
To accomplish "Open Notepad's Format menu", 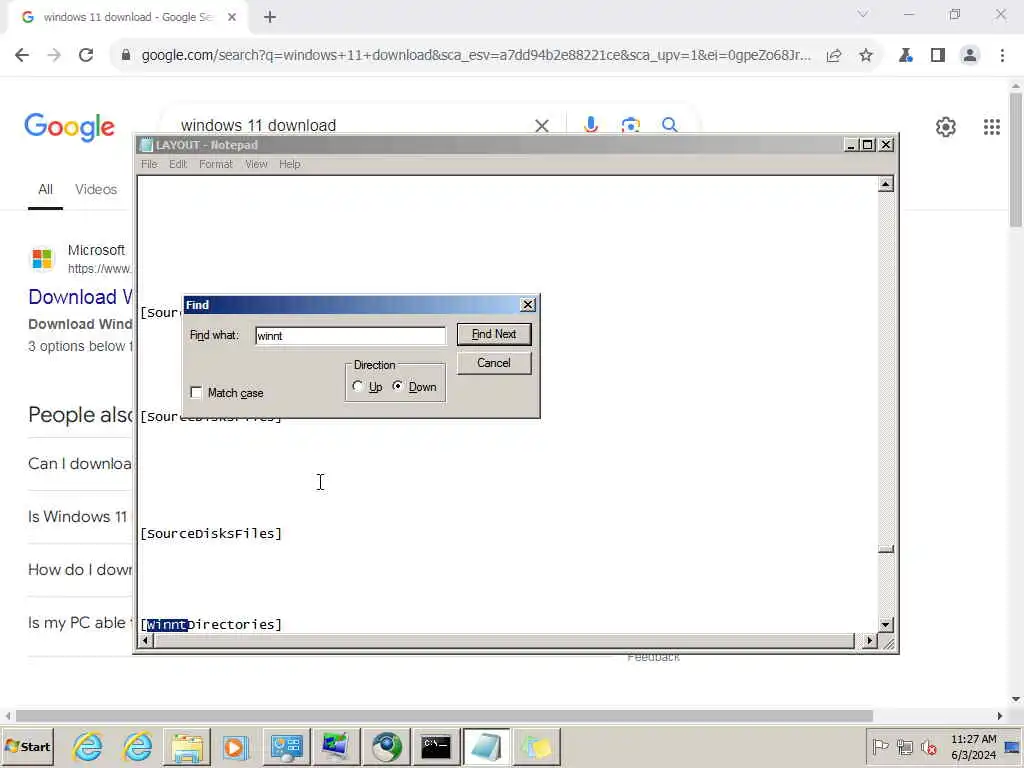I will tap(216, 165).
